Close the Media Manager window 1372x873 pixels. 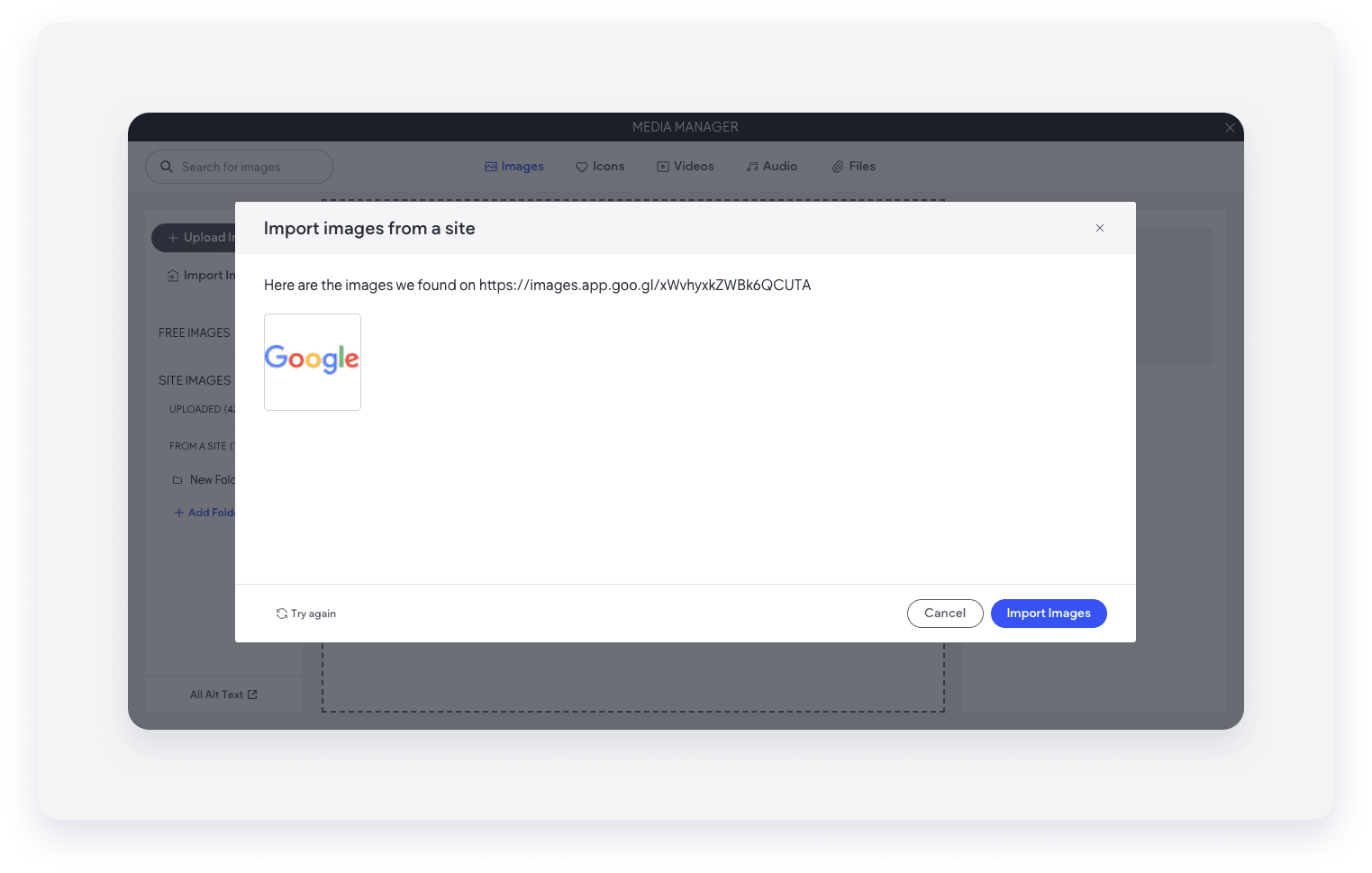point(1230,128)
